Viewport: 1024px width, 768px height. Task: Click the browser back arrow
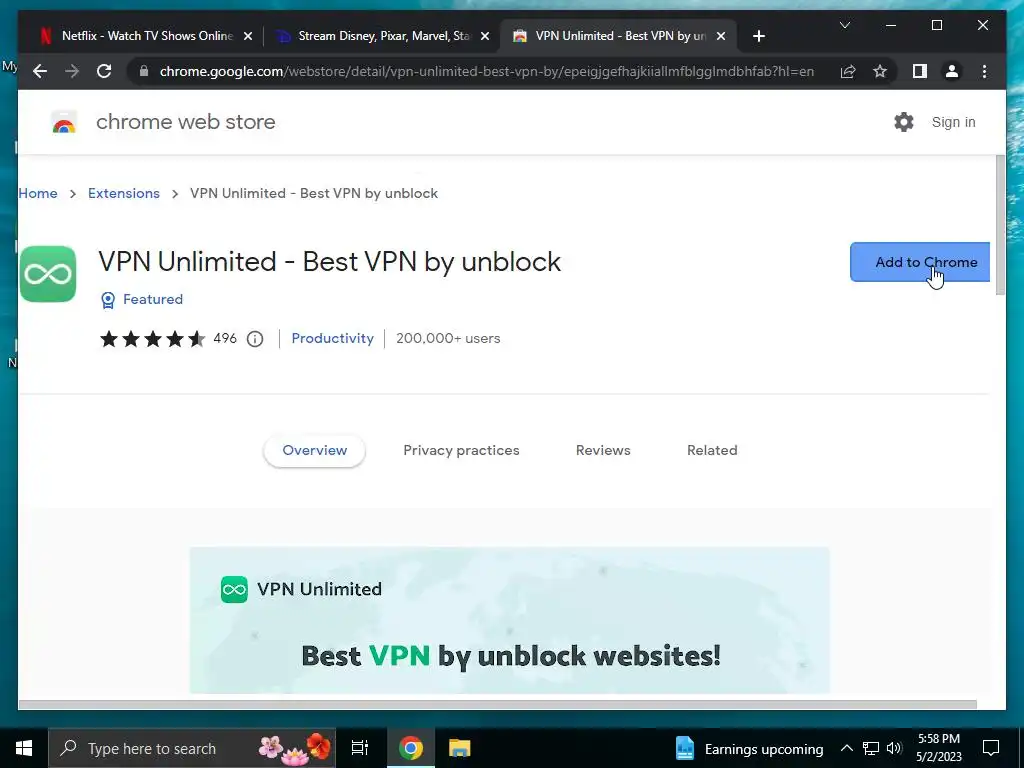pos(40,71)
